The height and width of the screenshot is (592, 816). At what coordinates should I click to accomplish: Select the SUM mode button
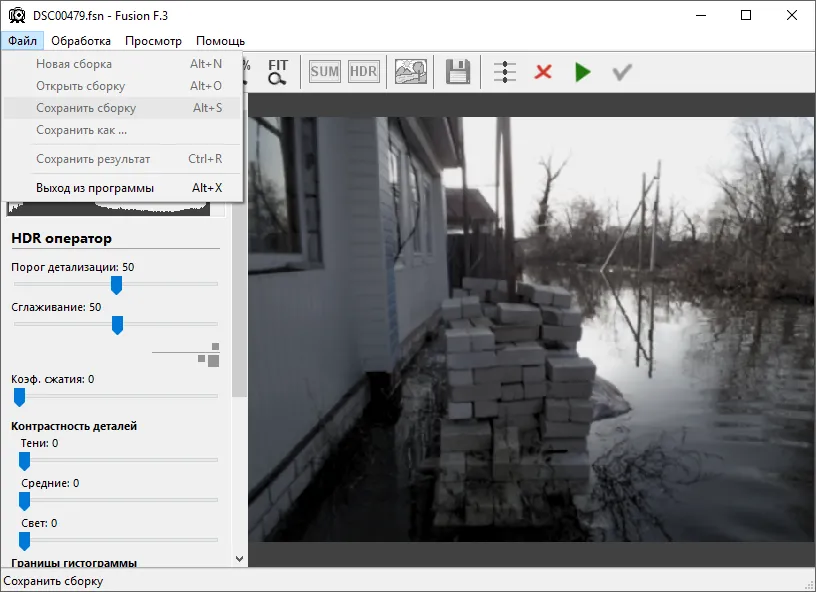click(325, 71)
